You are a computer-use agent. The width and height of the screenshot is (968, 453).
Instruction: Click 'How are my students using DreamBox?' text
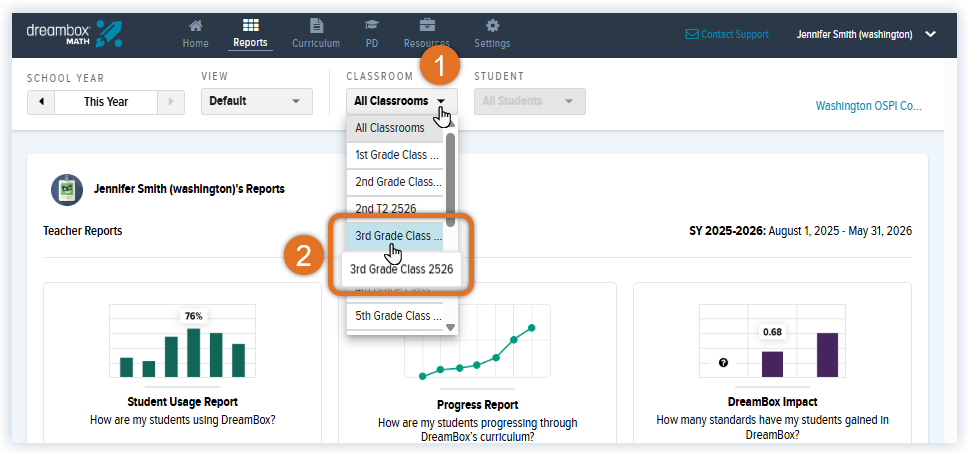pos(182,420)
